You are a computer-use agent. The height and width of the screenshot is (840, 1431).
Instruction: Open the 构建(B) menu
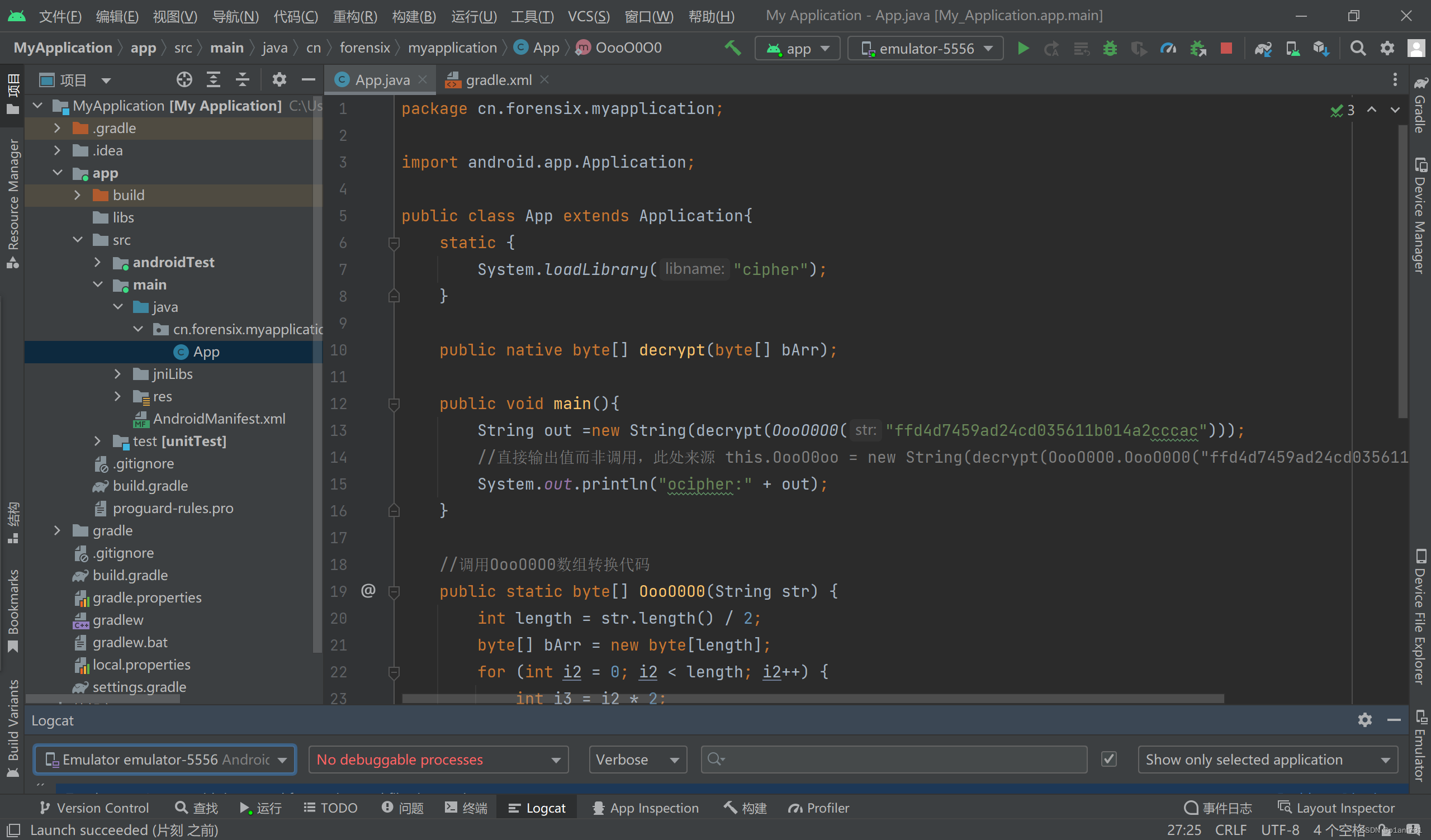pyautogui.click(x=414, y=16)
